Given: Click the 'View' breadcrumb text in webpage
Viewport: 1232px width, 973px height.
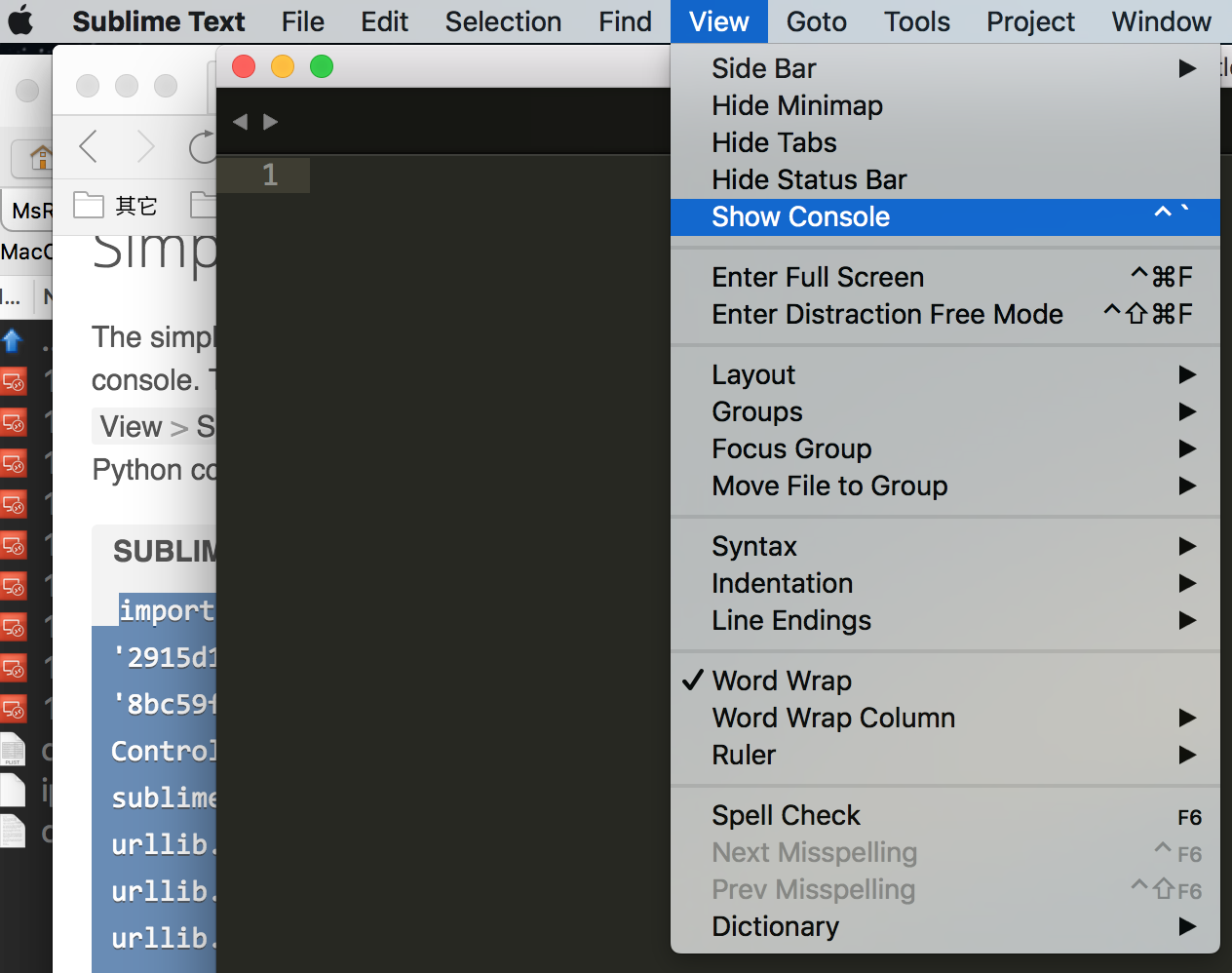Looking at the screenshot, I should click(131, 426).
